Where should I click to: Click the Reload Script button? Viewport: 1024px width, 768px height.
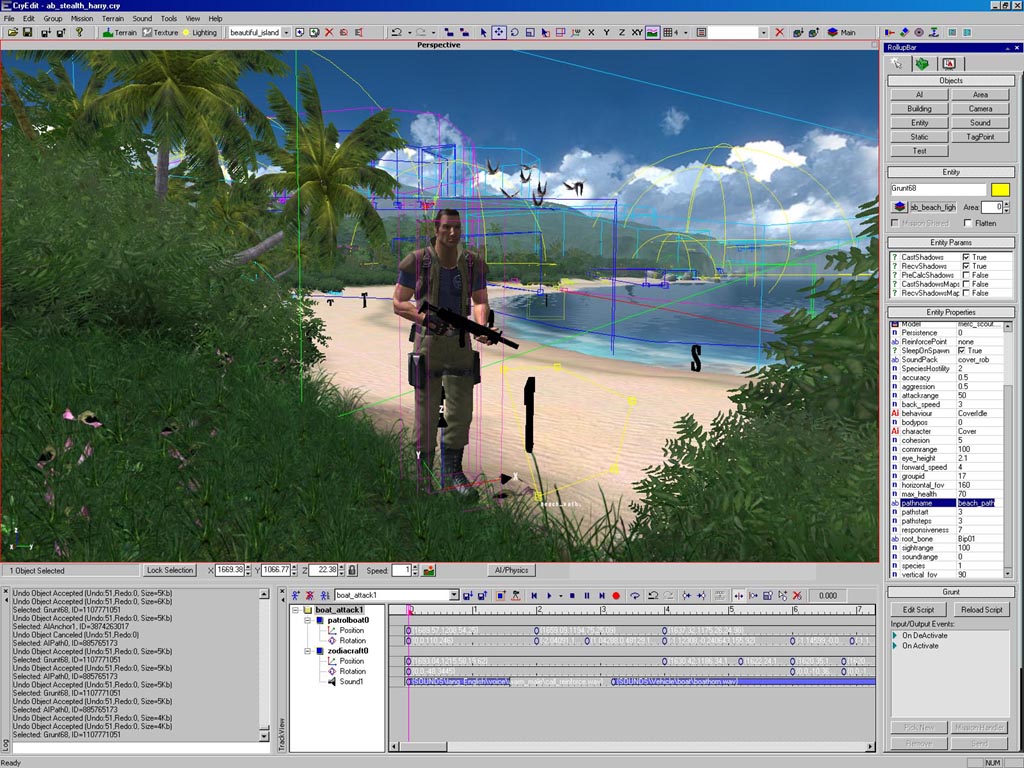(x=981, y=609)
